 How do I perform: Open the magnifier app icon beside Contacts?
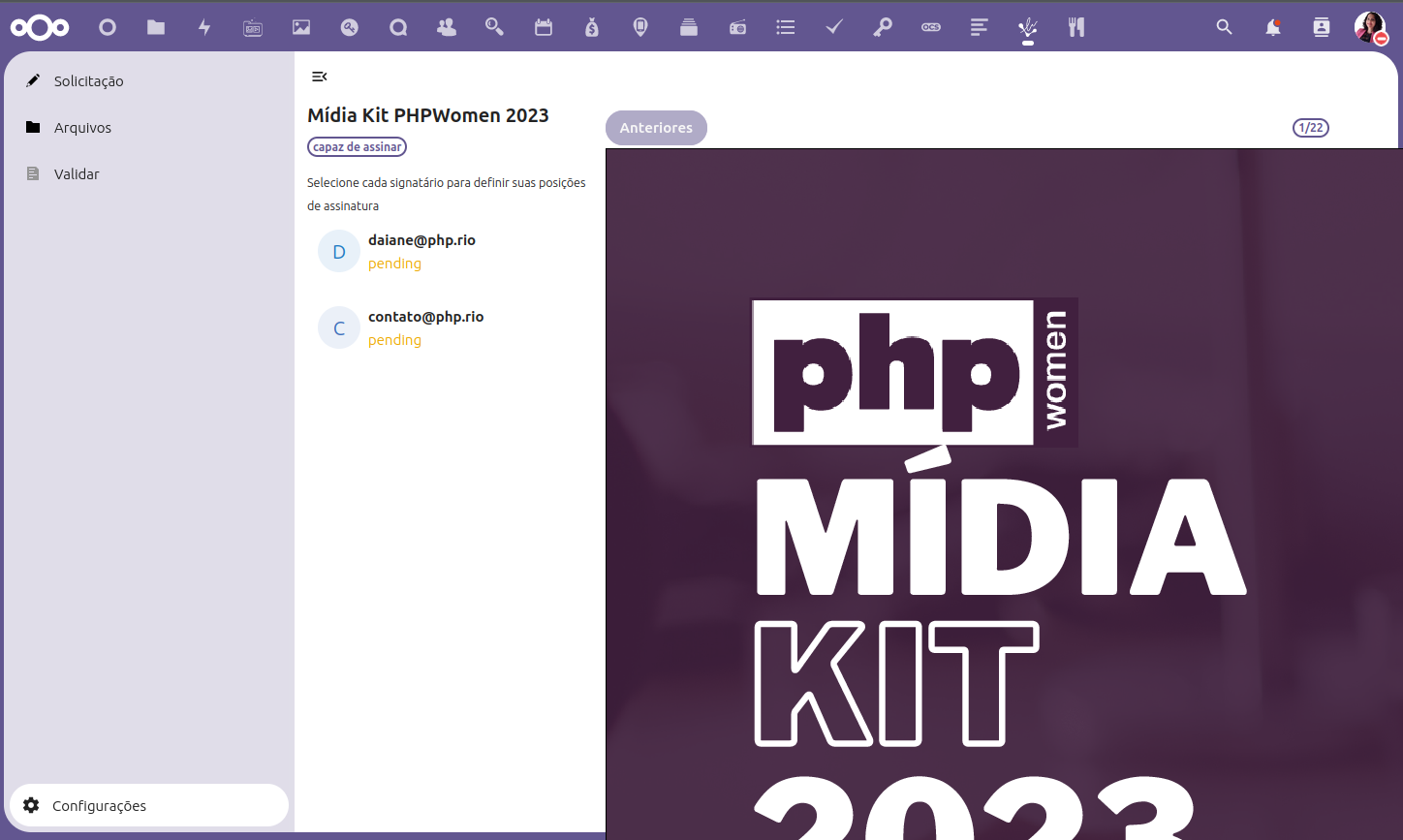point(495,27)
